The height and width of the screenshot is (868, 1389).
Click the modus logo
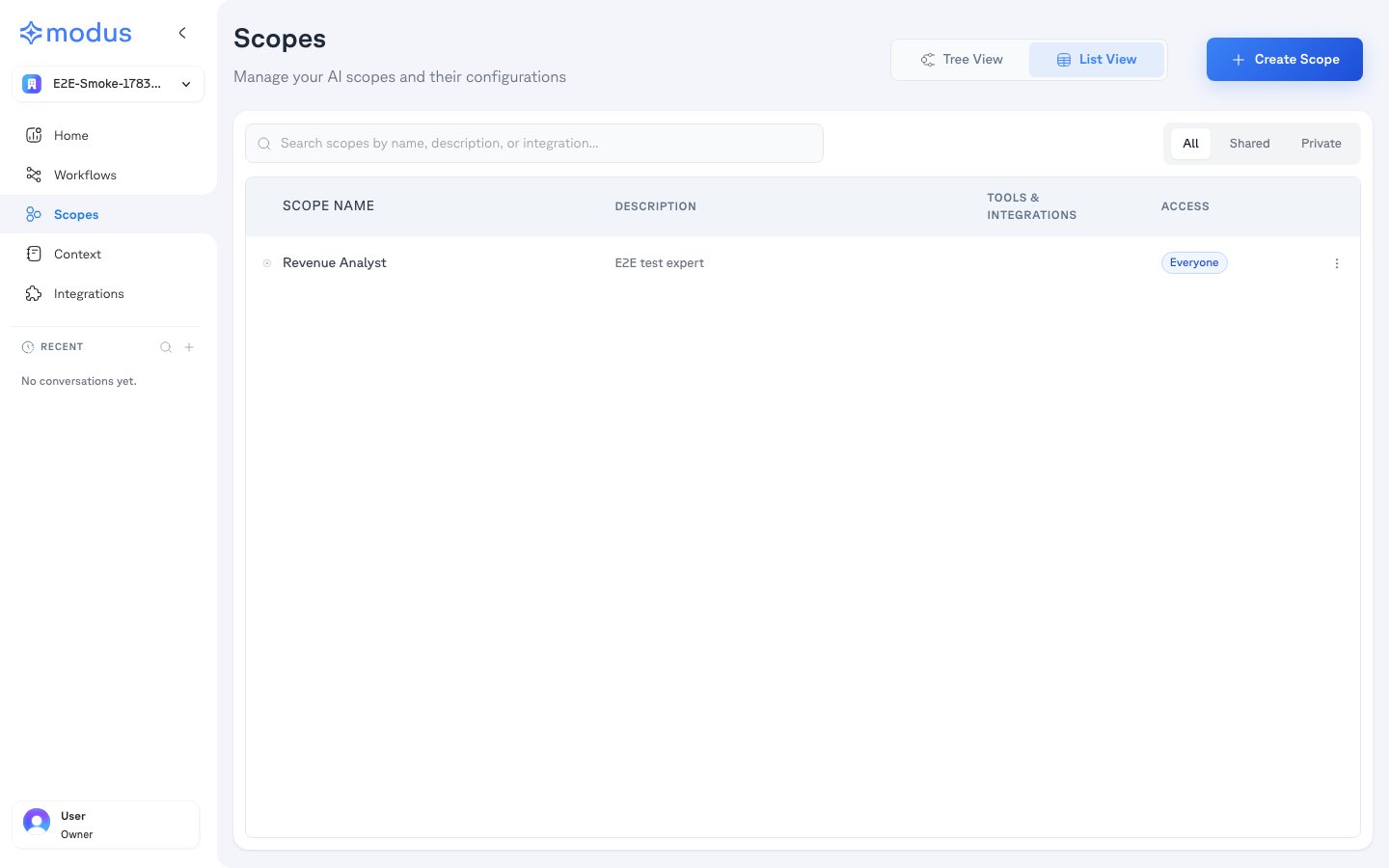75,33
